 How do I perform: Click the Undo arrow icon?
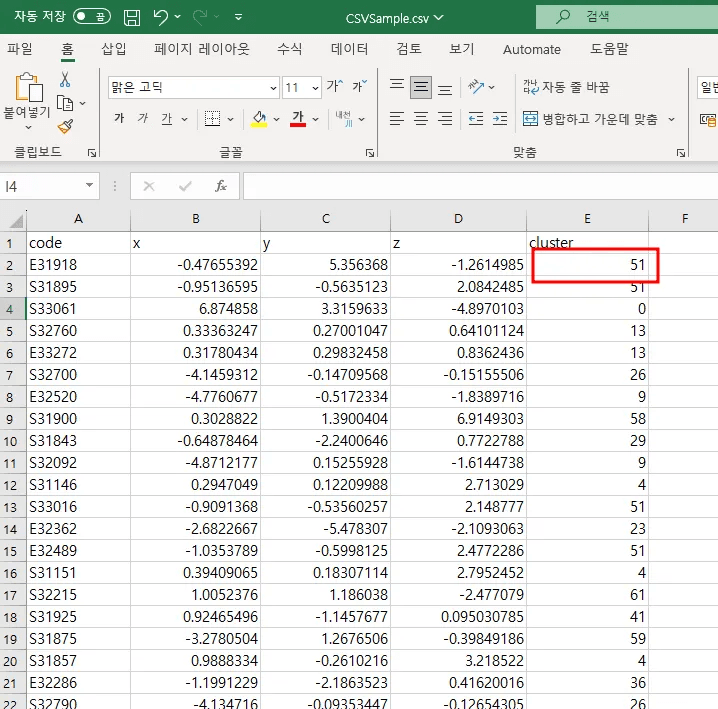click(x=161, y=17)
